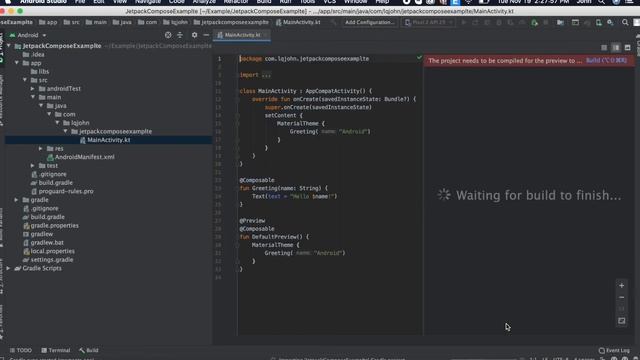This screenshot has height=360, width=640.
Task: Unfold the collapsed import block
Action: 266,75
